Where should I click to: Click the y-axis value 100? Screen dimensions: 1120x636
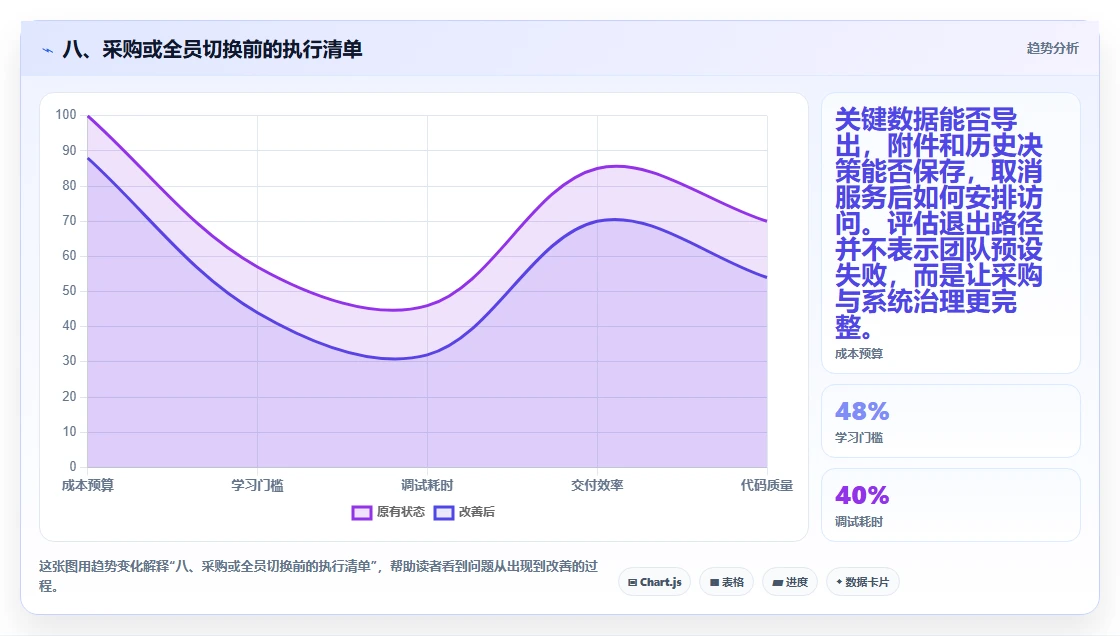(66, 114)
